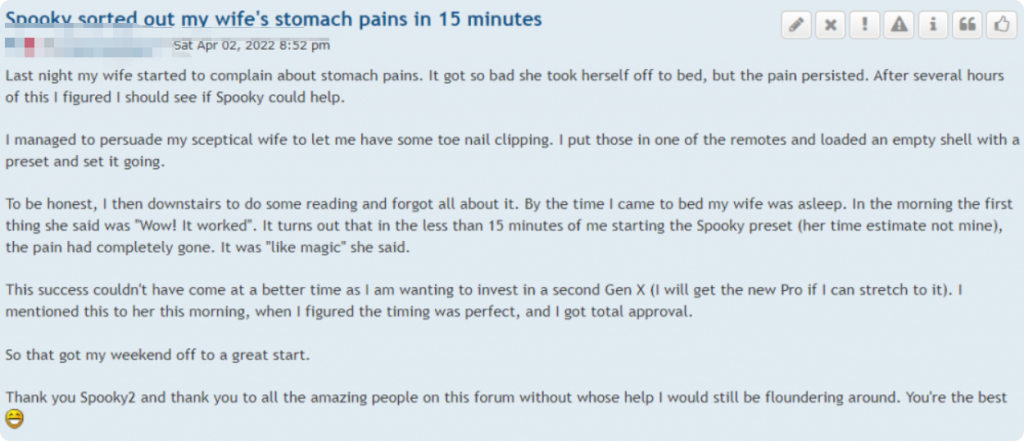Open post information with the i icon
The height and width of the screenshot is (441, 1024).
pyautogui.click(x=932, y=27)
